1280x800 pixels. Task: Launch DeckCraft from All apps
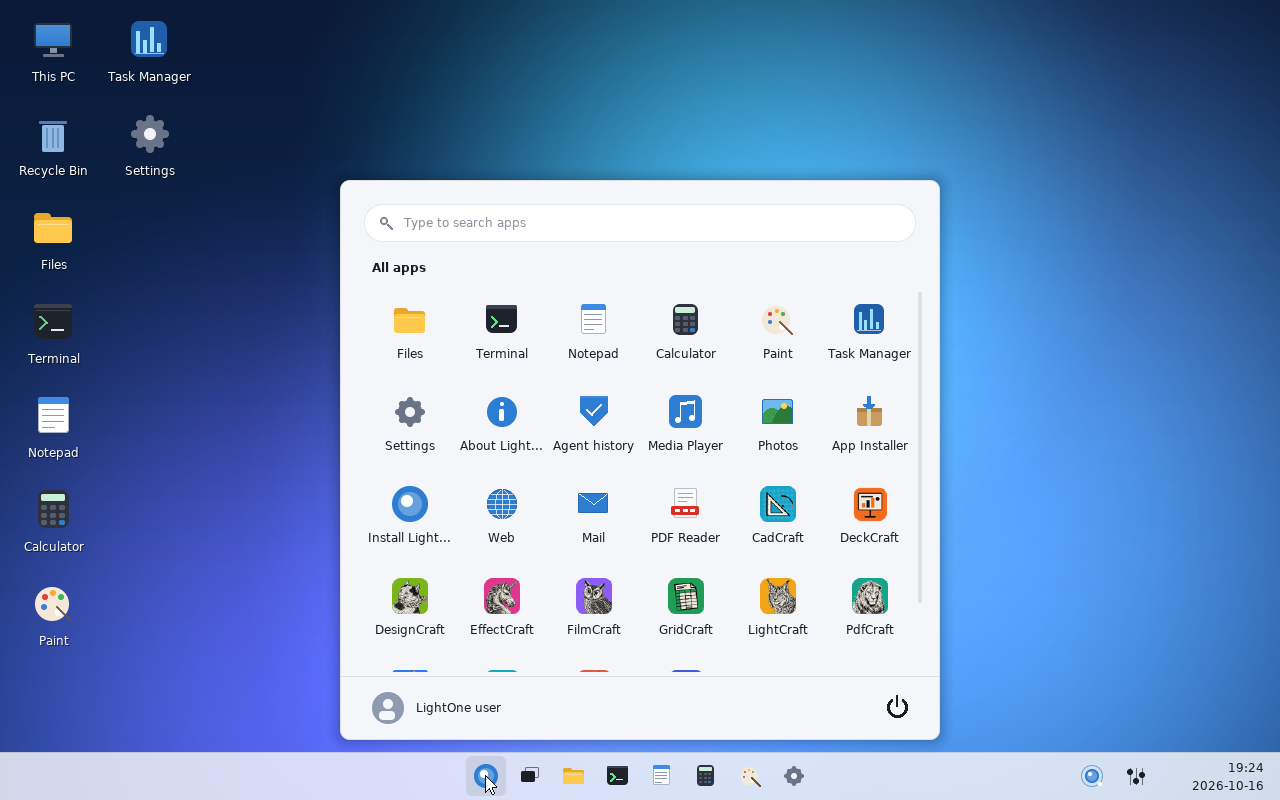[x=869, y=515]
